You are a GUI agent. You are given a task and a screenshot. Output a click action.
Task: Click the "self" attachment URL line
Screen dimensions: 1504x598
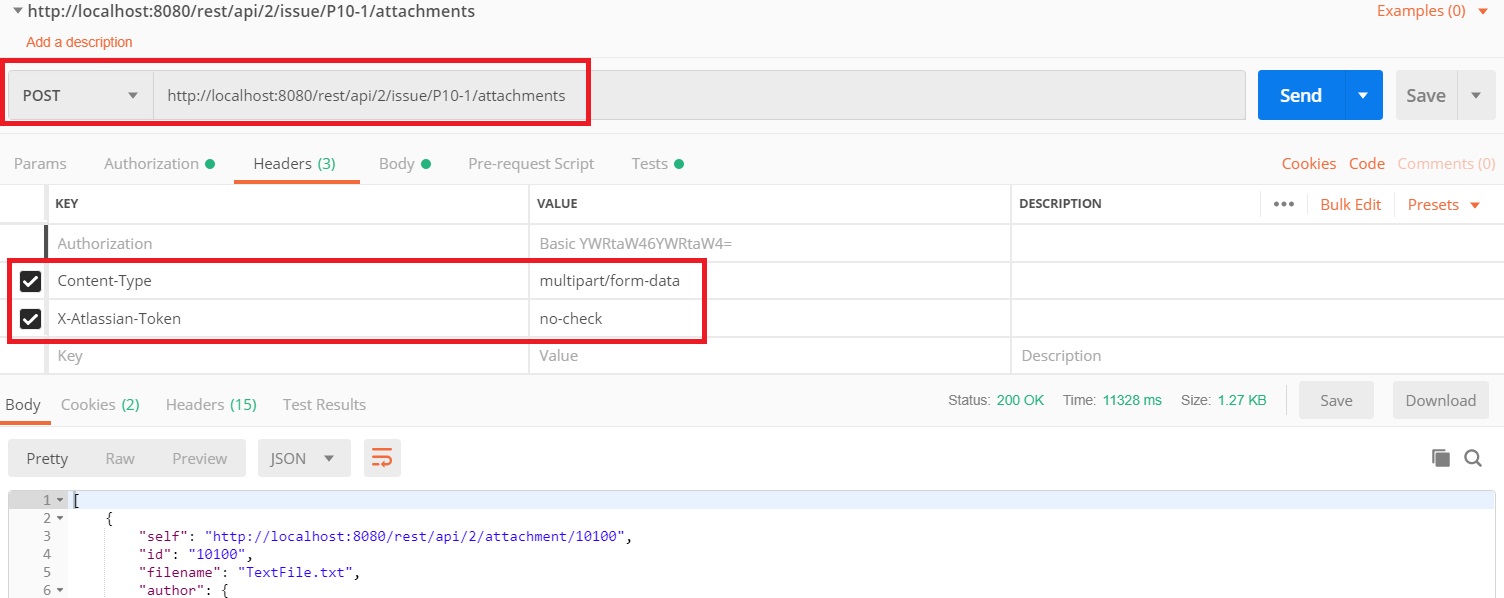click(386, 537)
